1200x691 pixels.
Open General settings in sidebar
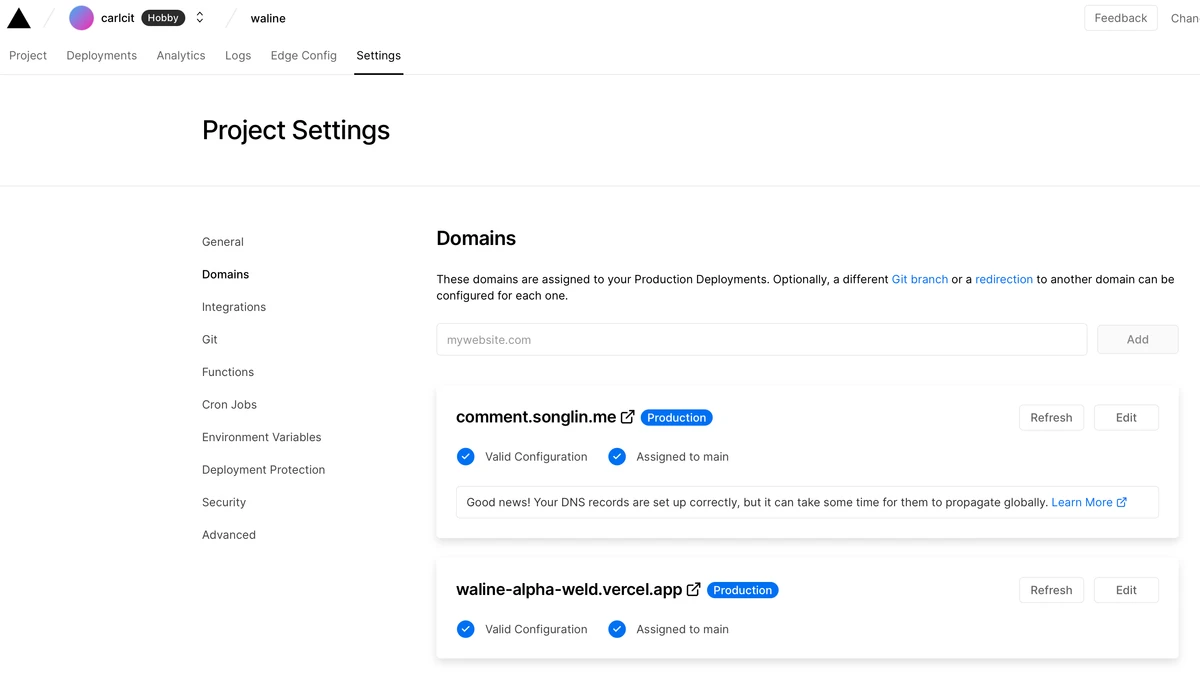coord(223,242)
